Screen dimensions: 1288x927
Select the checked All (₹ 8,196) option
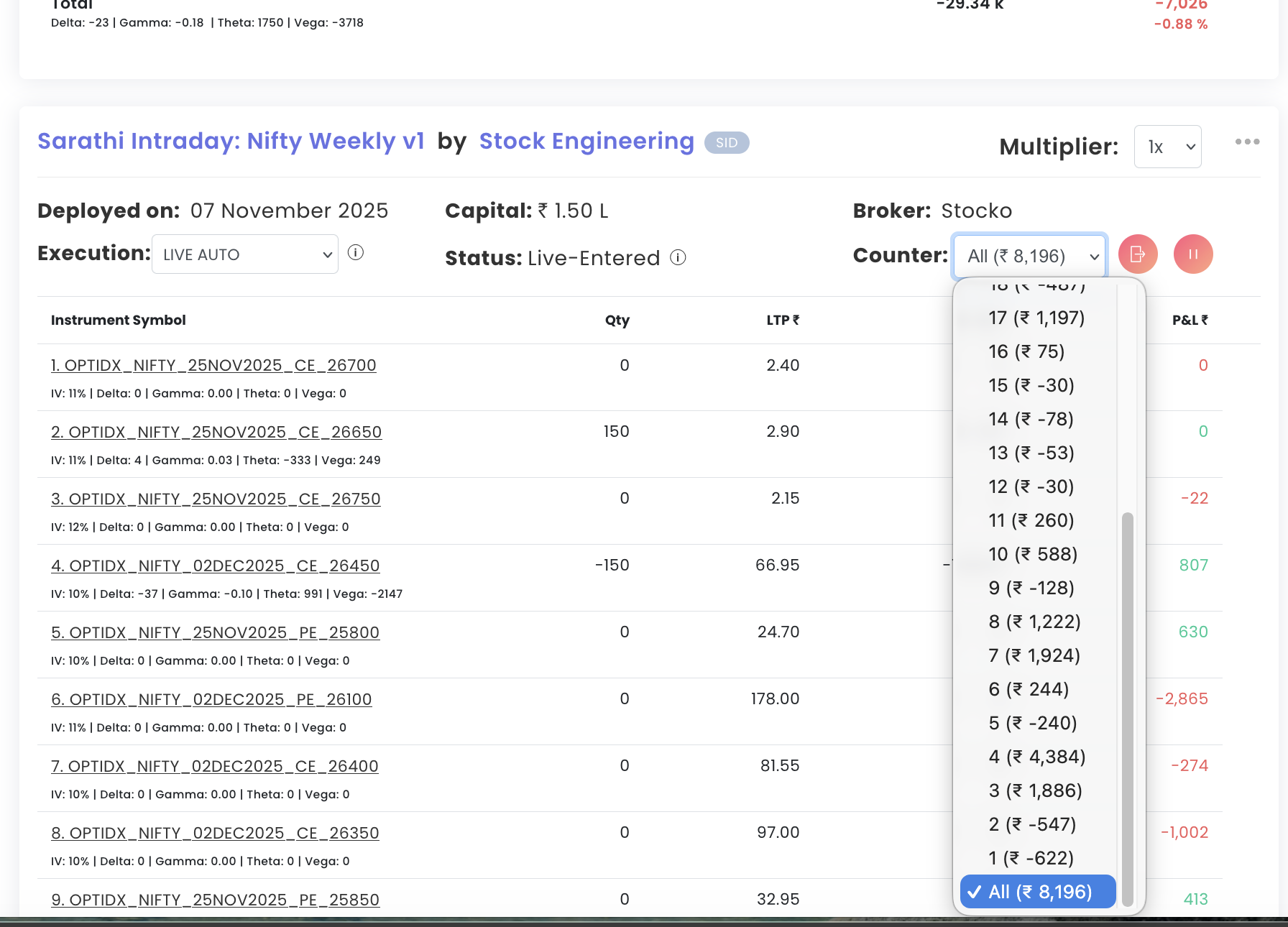tap(1039, 892)
